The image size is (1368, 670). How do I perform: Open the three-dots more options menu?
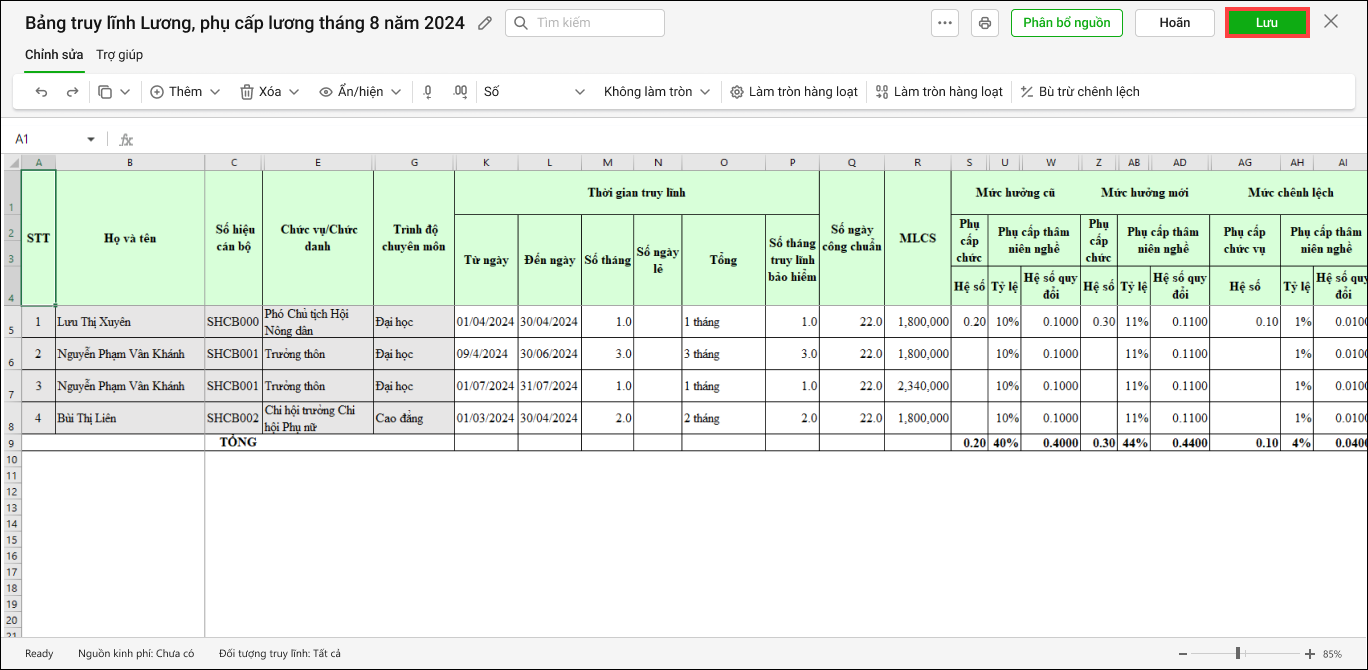[945, 23]
